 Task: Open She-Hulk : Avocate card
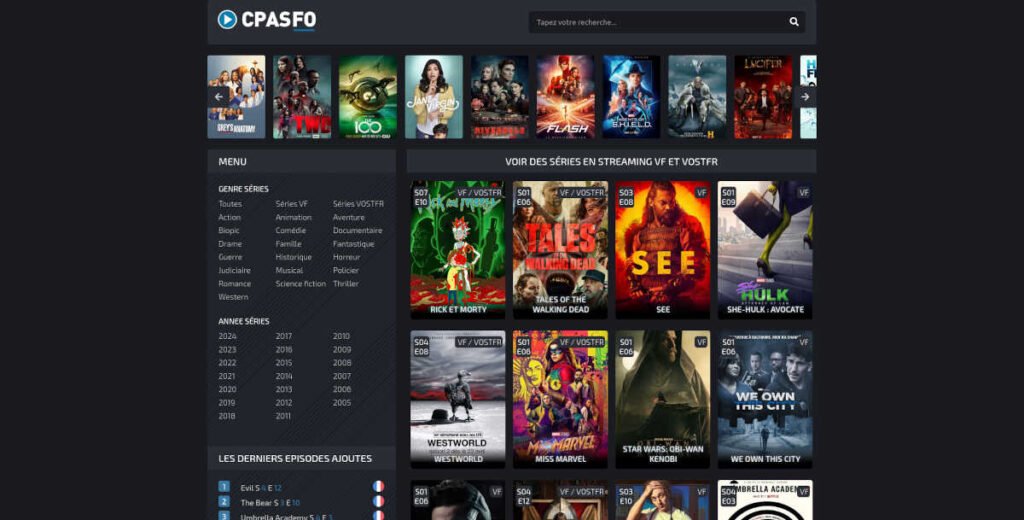click(765, 250)
